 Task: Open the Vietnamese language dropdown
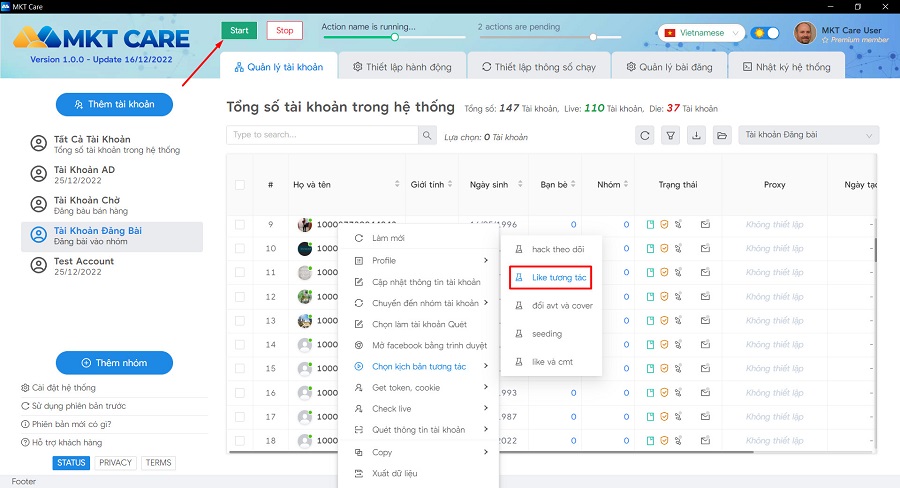pos(702,33)
